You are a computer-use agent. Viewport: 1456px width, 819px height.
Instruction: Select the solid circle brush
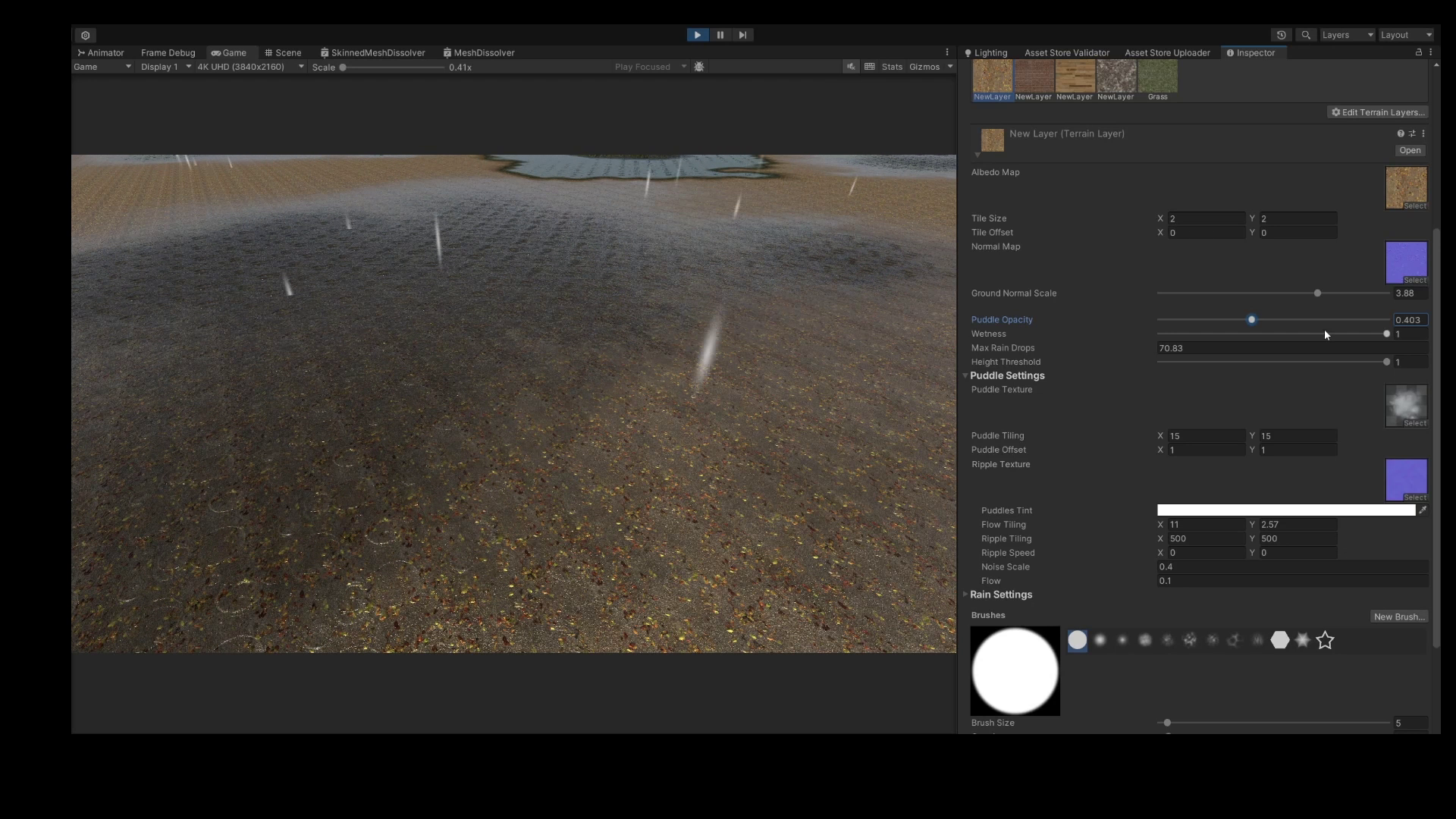[1077, 641]
